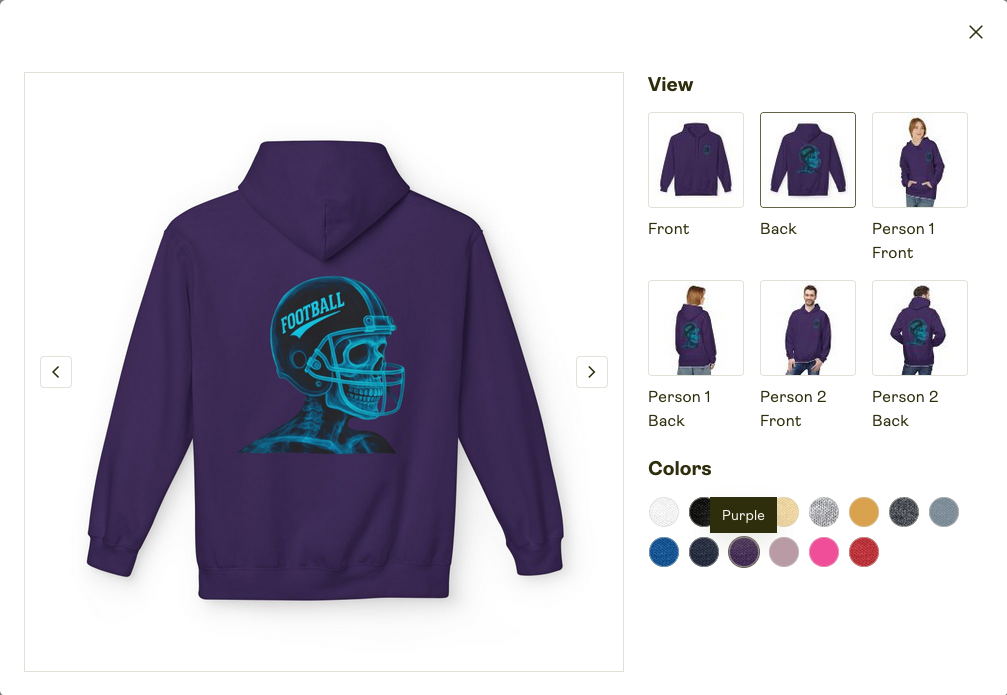
Task: Switch hoodie to navy swatch
Action: tap(704, 552)
